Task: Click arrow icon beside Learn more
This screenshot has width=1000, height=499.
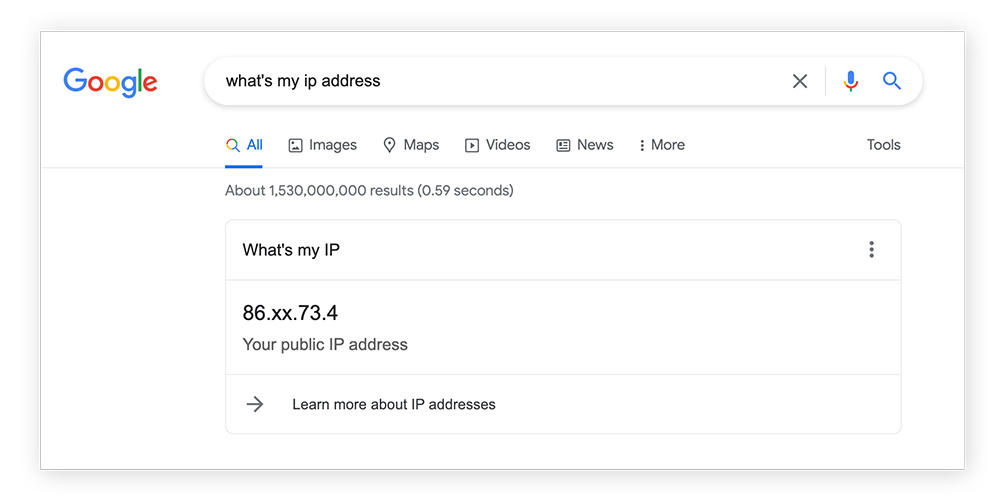Action: (x=255, y=405)
